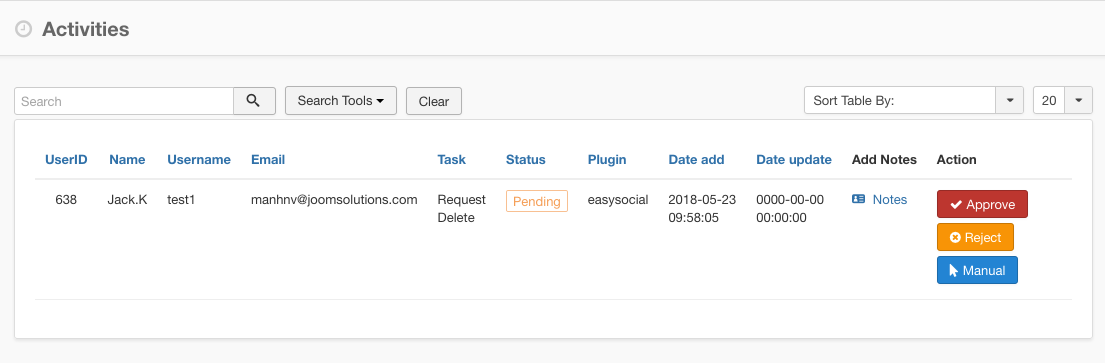
Task: Sort by Status column header
Action: [x=526, y=159]
